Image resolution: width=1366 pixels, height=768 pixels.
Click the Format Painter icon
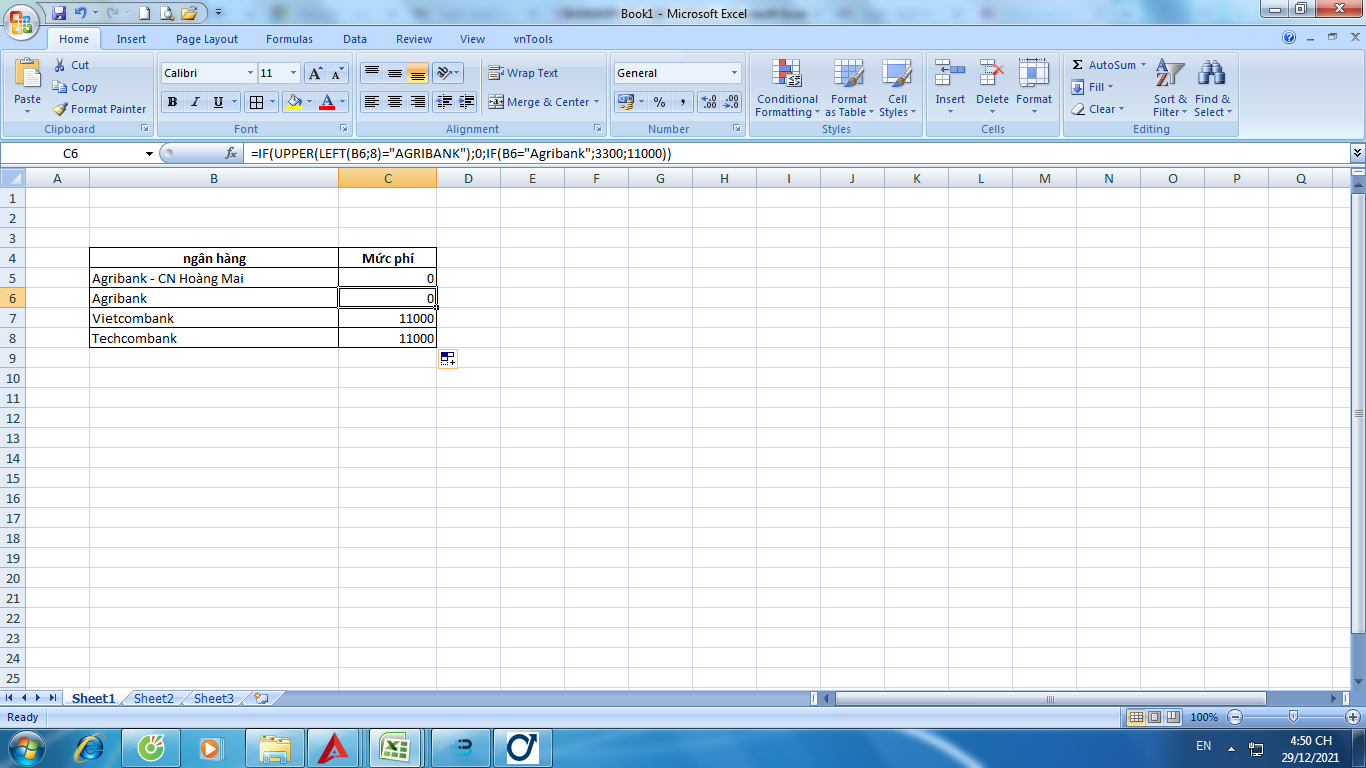tap(61, 109)
